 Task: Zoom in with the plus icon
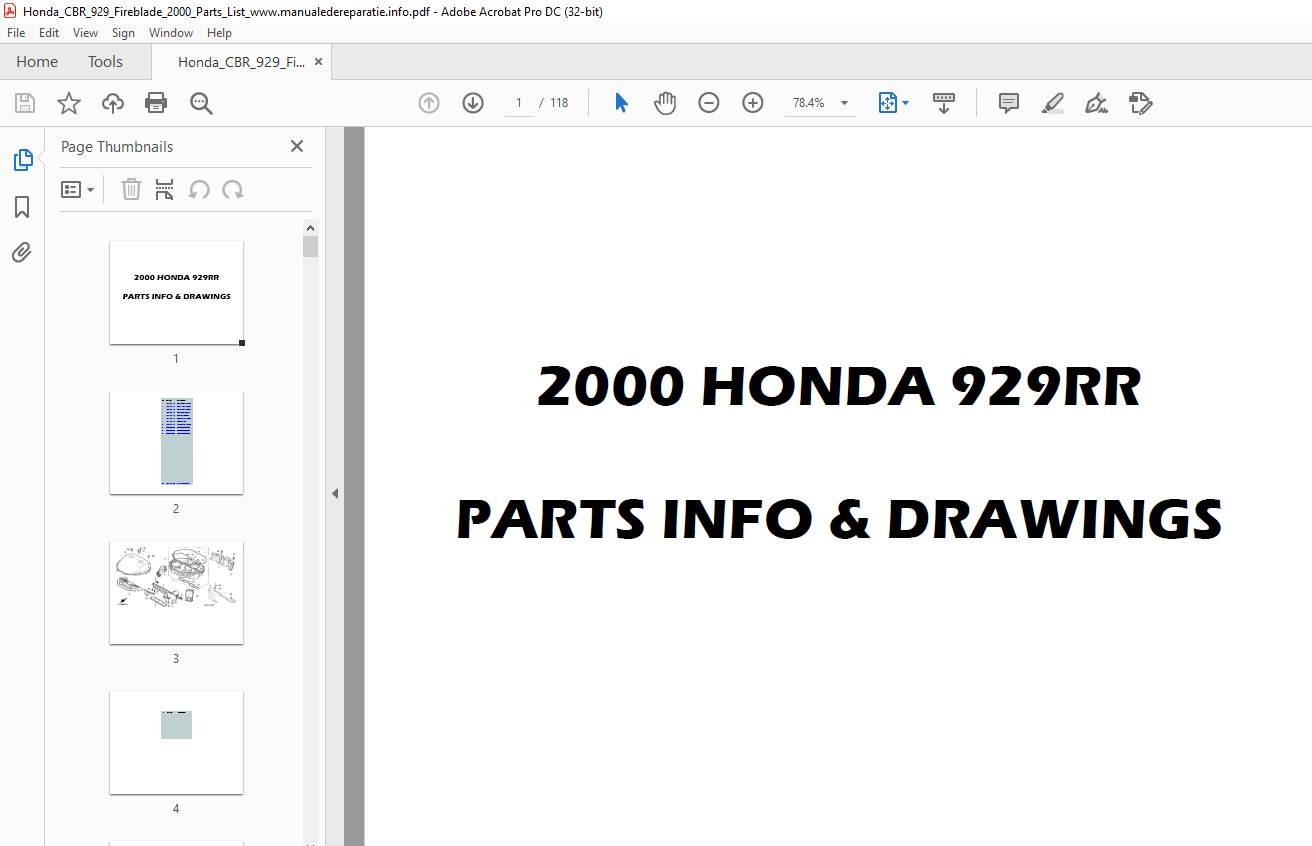(753, 103)
